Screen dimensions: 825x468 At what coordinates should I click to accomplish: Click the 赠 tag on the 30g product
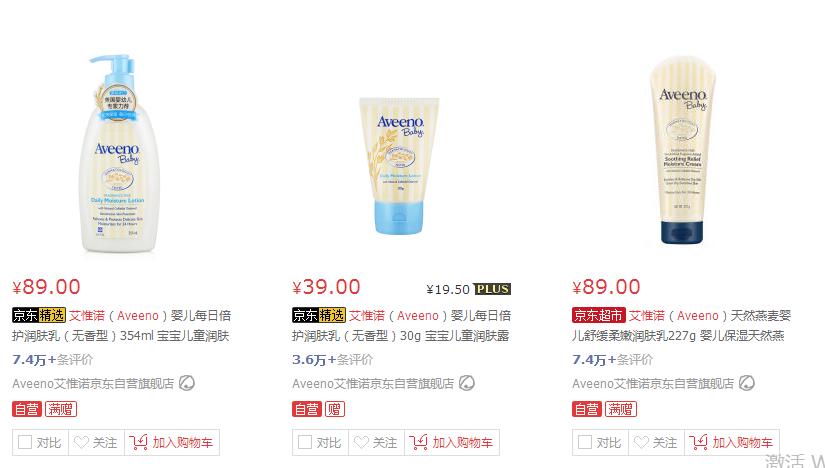coord(335,409)
